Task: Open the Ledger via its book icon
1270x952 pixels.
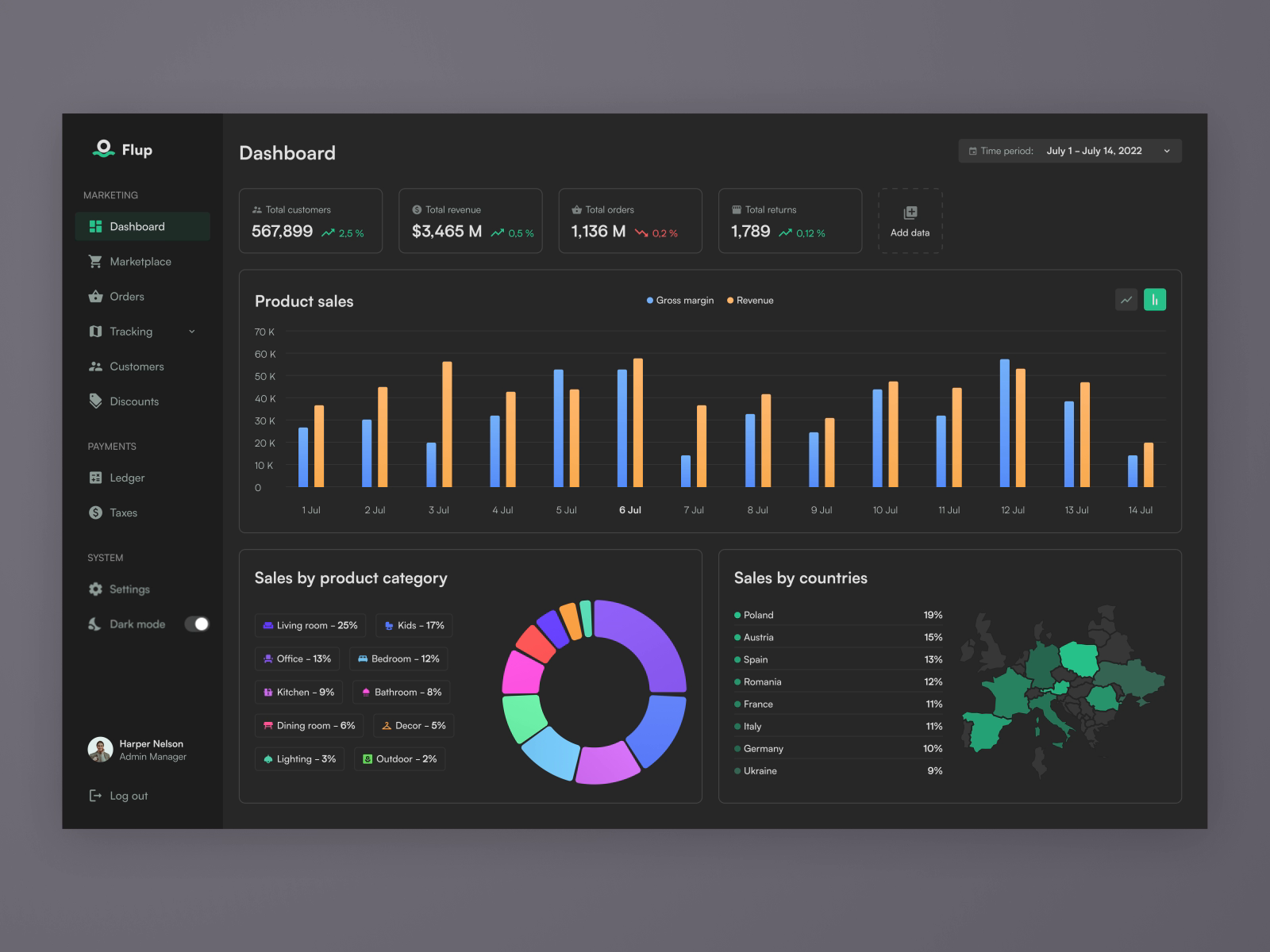Action: pos(95,478)
